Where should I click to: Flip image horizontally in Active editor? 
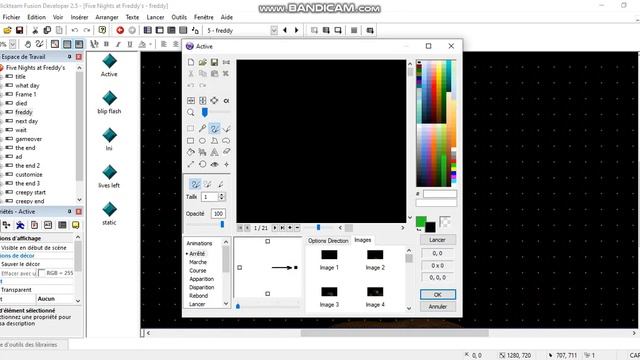coord(191,100)
